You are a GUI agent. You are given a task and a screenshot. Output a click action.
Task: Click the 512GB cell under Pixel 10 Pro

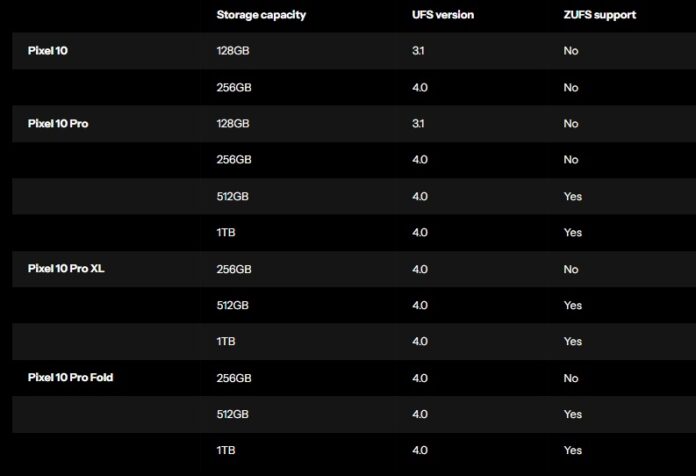click(x=233, y=196)
